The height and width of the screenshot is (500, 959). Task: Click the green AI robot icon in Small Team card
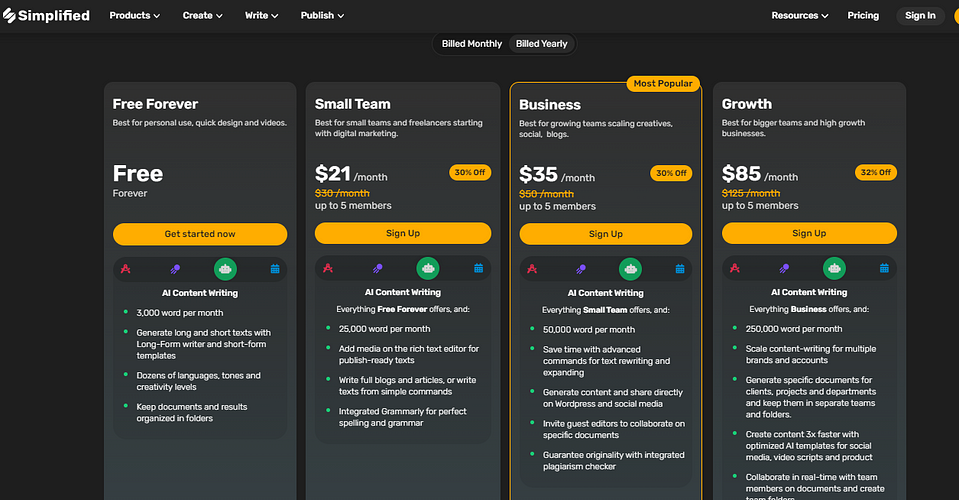428,268
